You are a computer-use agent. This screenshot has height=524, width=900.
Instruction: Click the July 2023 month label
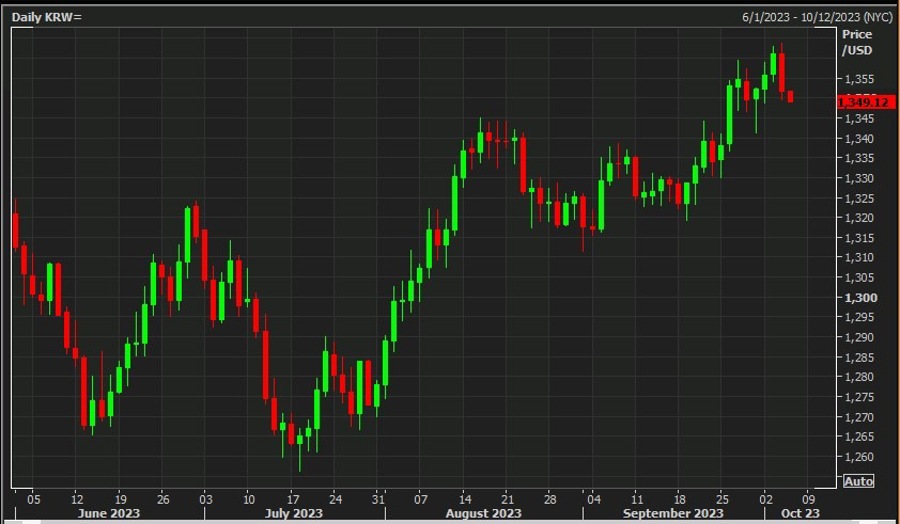click(x=292, y=513)
